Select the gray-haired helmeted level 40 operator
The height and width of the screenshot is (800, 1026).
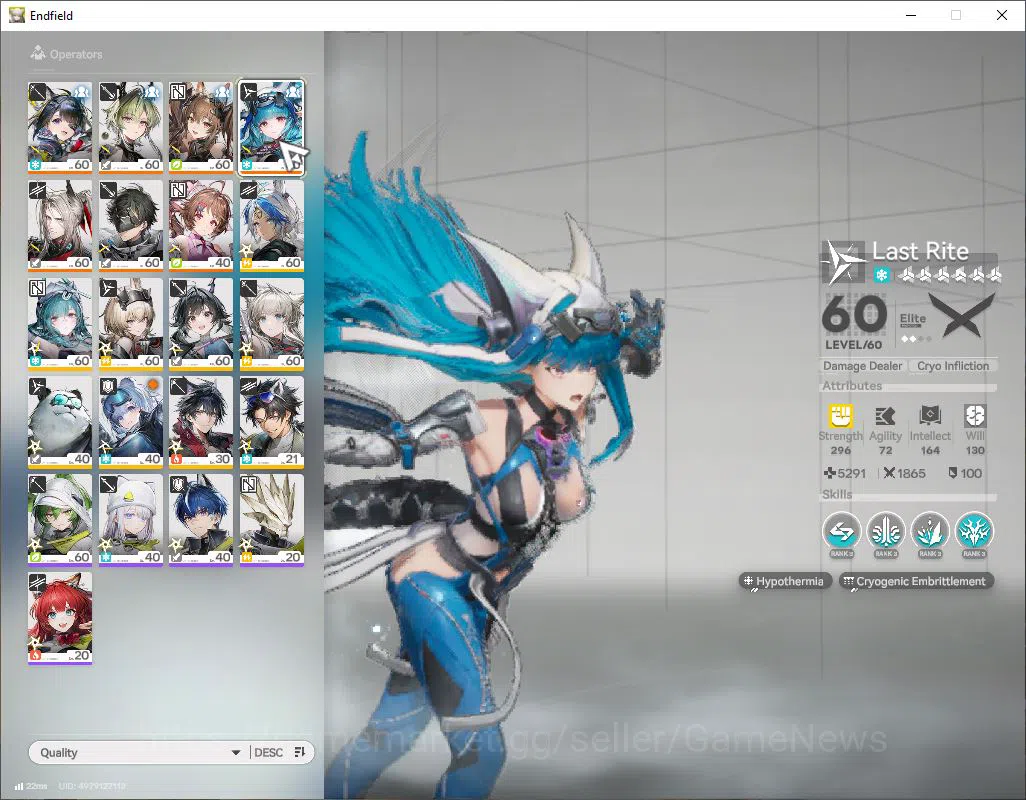click(130, 421)
